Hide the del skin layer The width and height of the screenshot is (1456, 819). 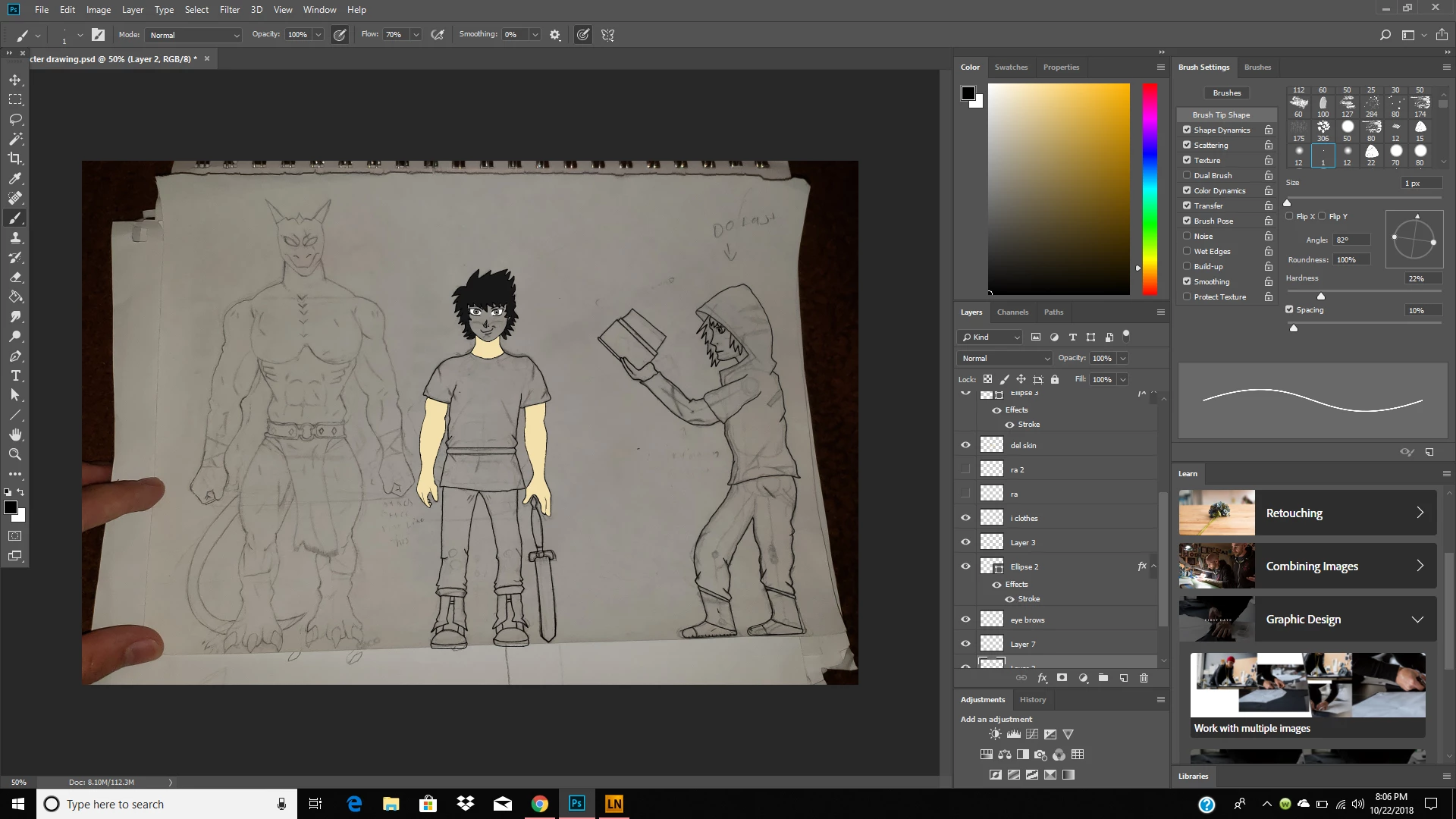965,445
